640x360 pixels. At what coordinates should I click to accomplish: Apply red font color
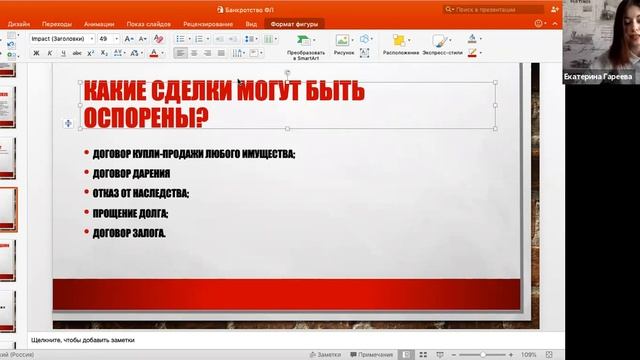coord(154,53)
